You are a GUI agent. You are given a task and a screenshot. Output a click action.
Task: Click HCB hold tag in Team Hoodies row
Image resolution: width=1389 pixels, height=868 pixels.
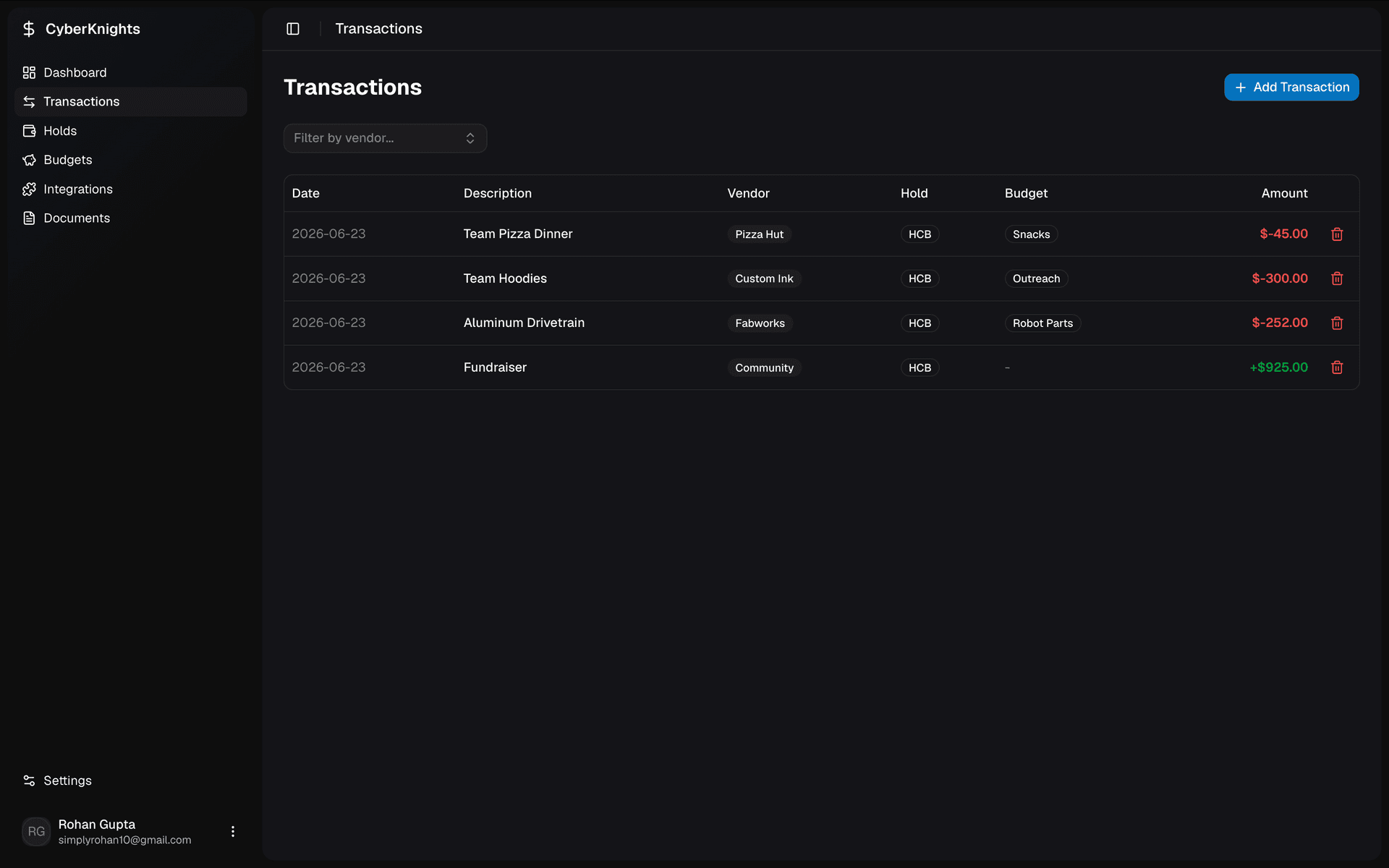point(919,278)
